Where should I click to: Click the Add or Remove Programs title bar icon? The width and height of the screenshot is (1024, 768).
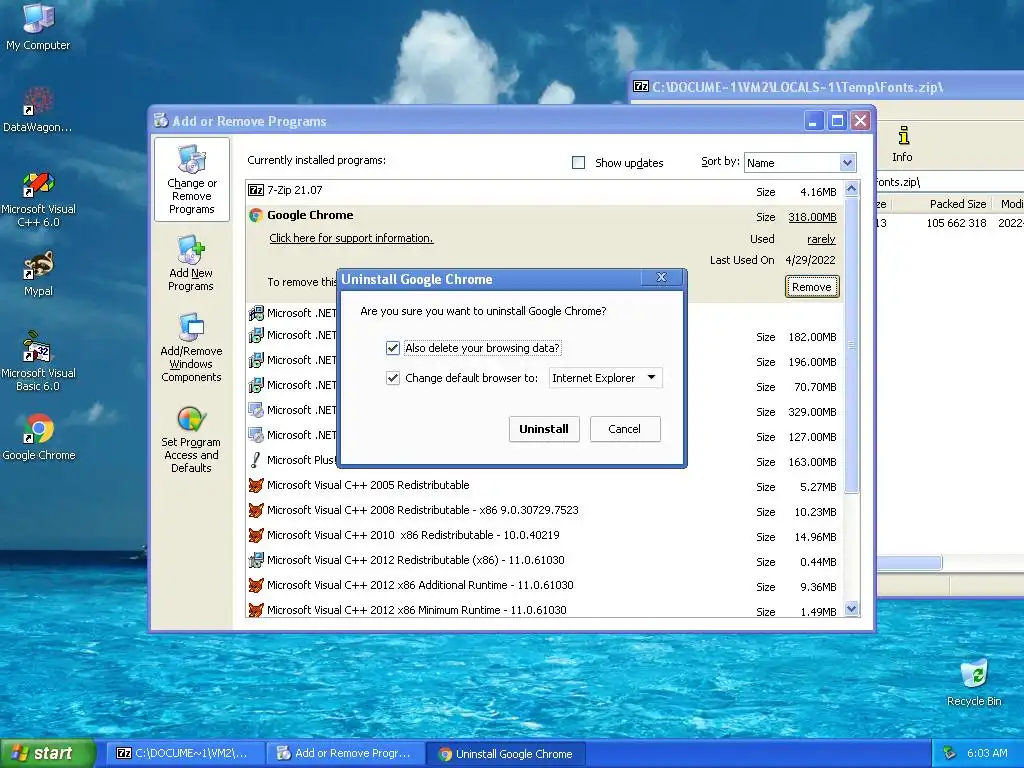(161, 120)
